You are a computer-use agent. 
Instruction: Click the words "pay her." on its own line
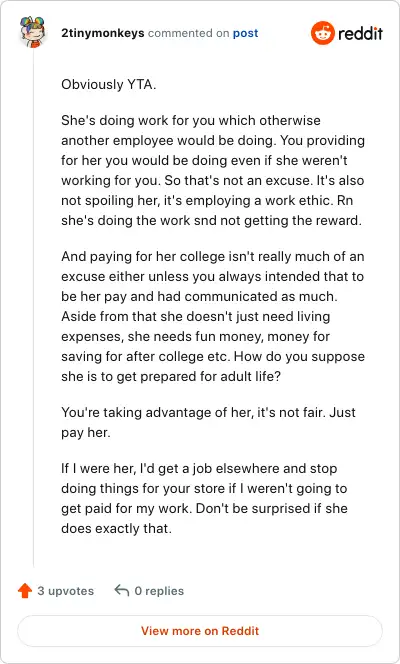pyautogui.click(x=86, y=432)
